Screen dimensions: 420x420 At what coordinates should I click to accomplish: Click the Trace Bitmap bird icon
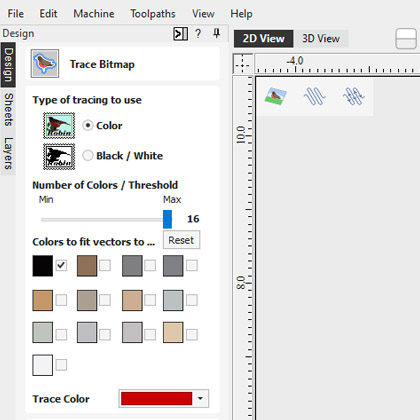pyautogui.click(x=45, y=64)
